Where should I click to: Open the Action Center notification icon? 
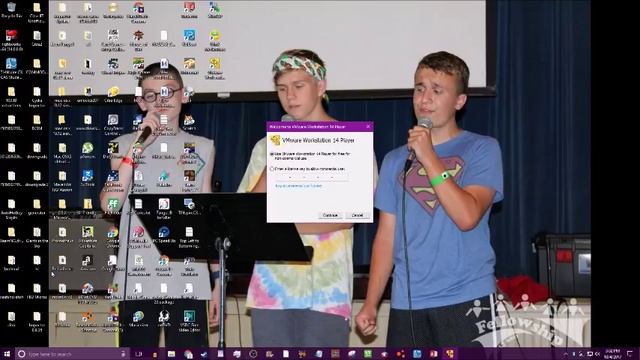[x=629, y=354]
